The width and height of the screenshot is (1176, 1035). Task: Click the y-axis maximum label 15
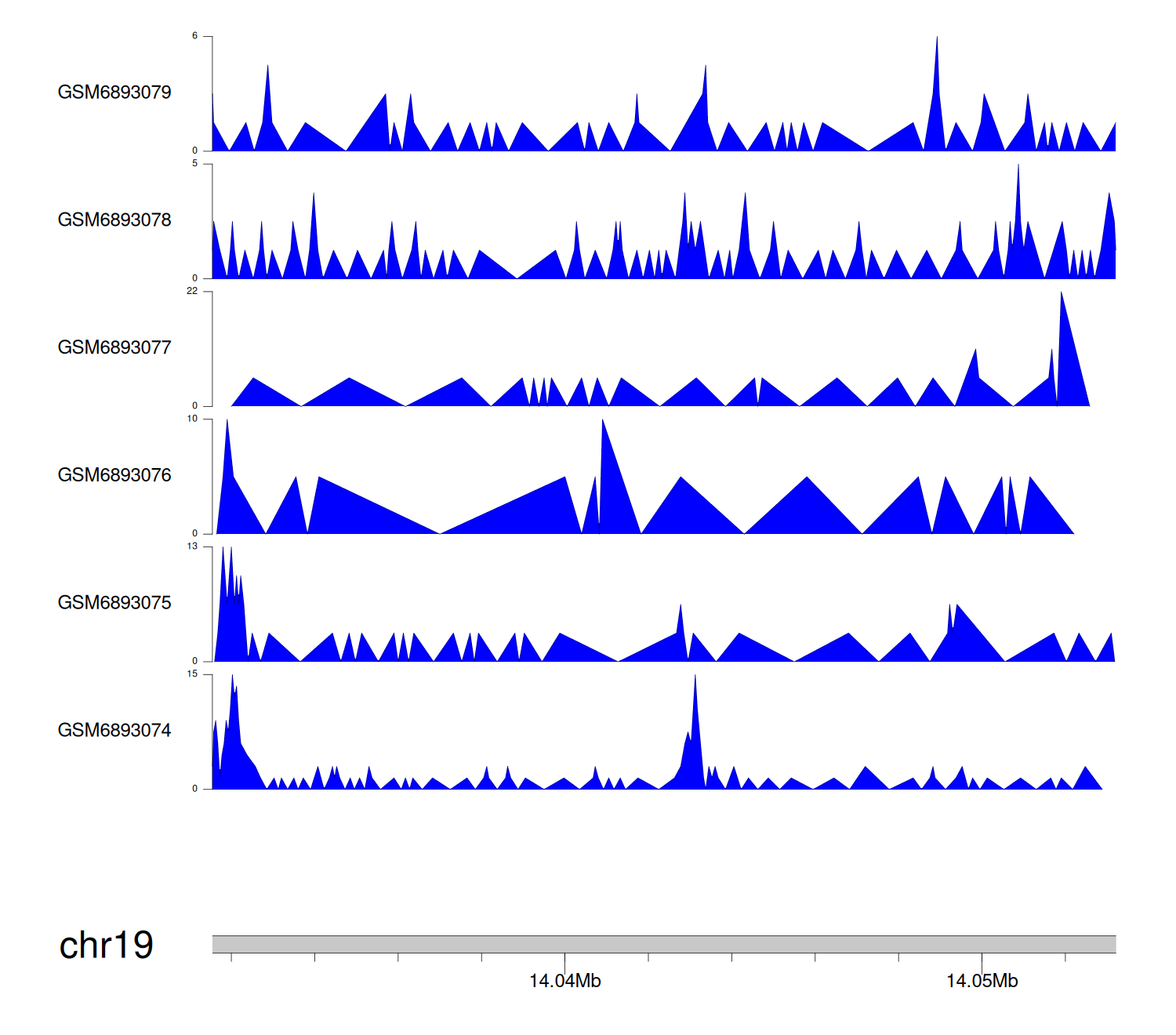coord(192,674)
